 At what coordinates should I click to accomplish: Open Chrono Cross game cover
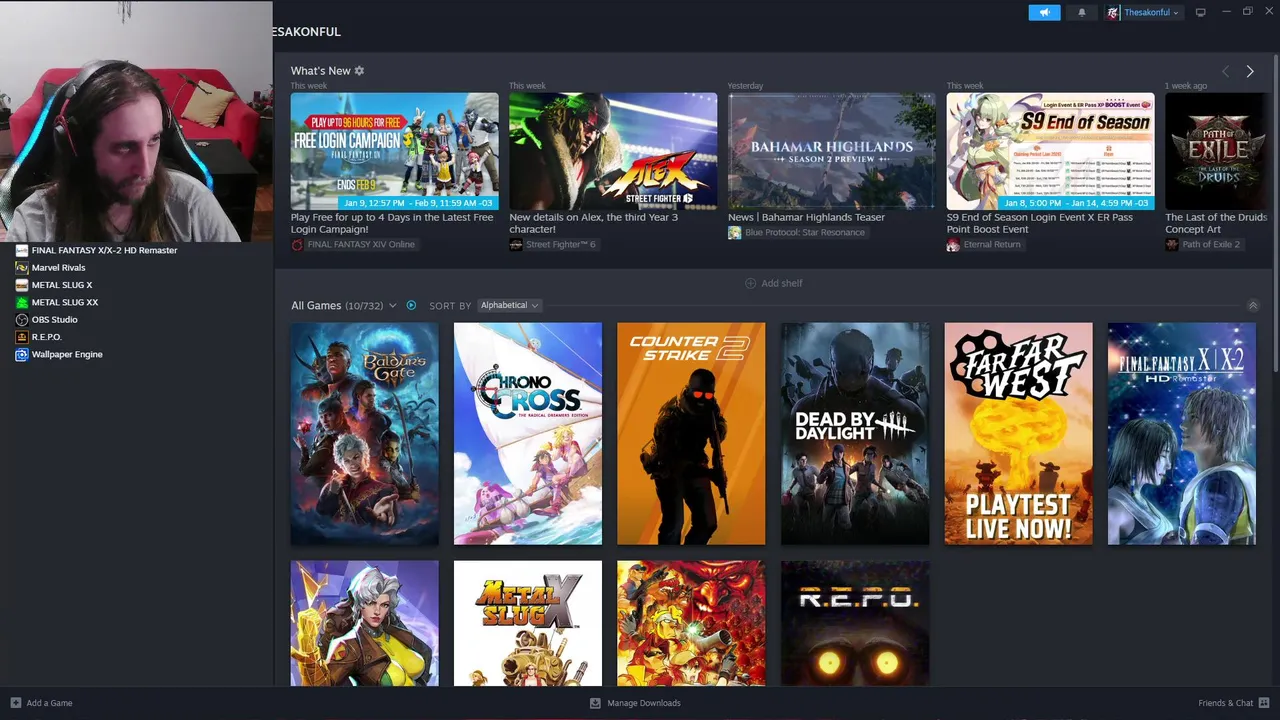tap(528, 433)
